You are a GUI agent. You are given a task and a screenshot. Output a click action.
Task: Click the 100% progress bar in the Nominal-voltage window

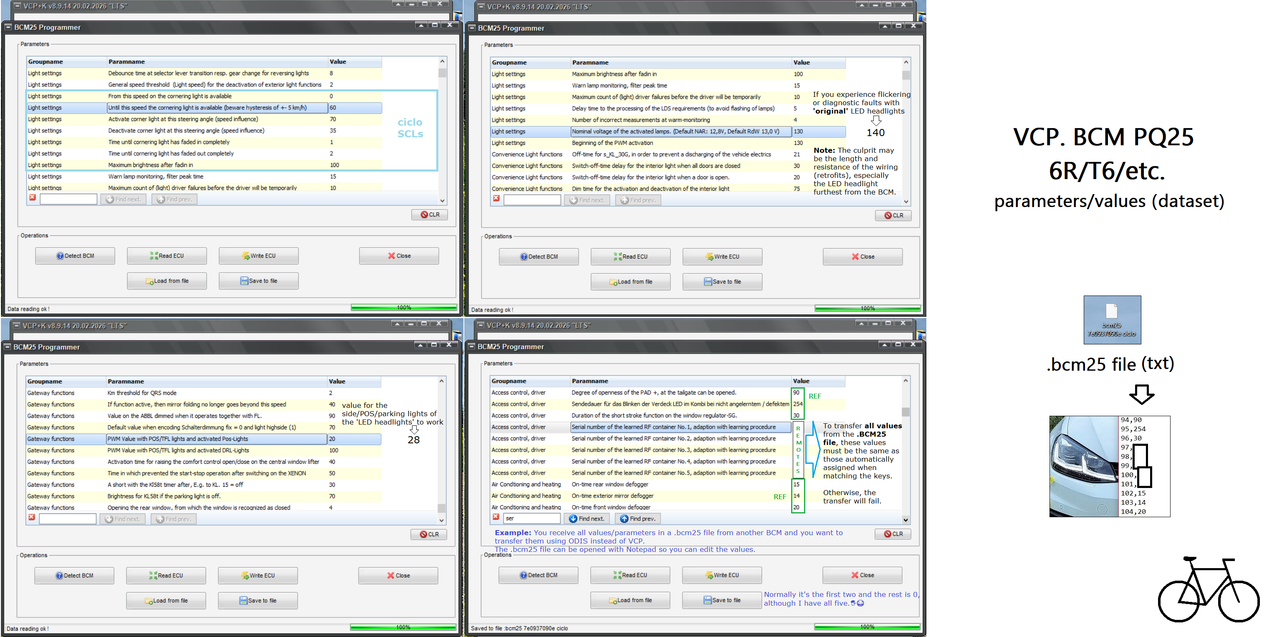coord(869,308)
